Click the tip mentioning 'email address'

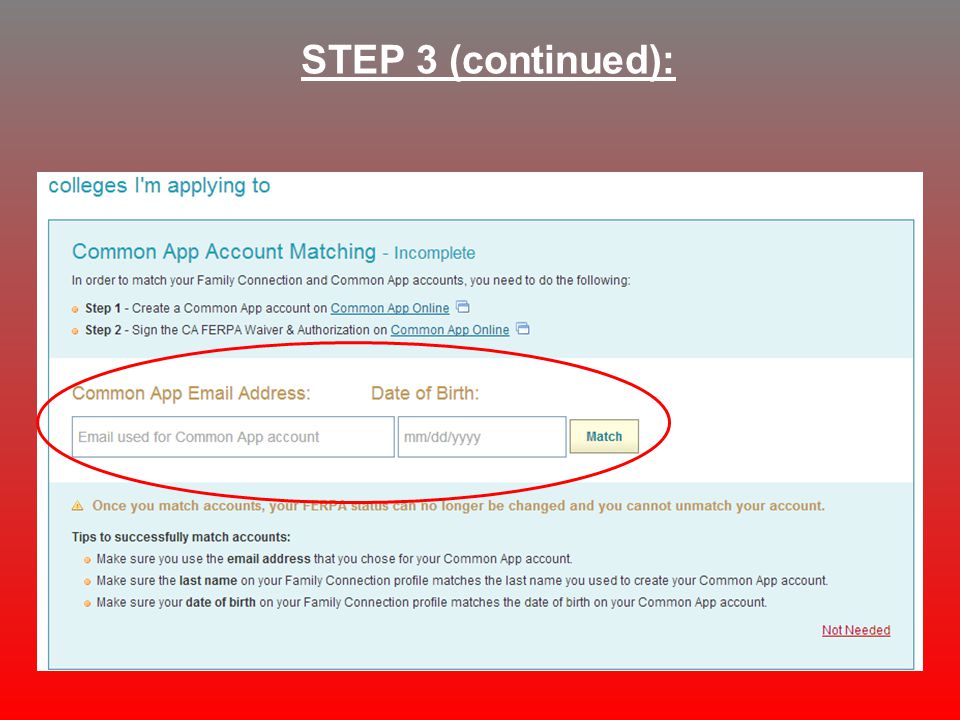[334, 559]
